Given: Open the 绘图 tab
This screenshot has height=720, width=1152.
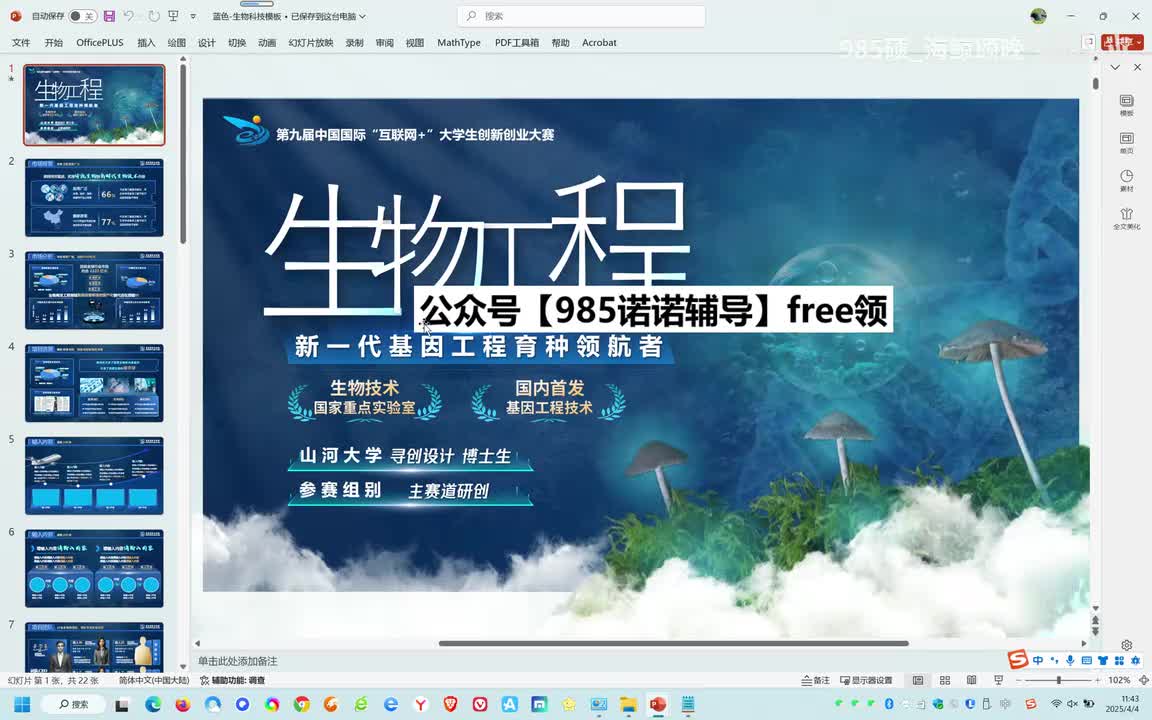Looking at the screenshot, I should coord(176,43).
